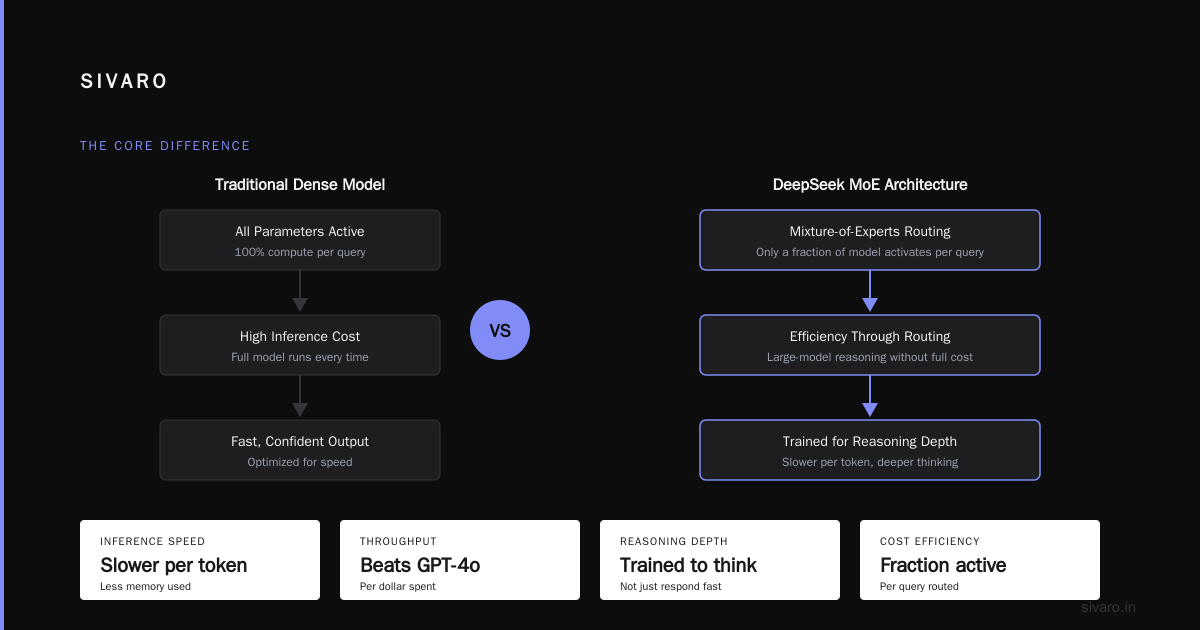Click 'Trained to think' headline
This screenshot has height=630, width=1200.
[x=688, y=565]
